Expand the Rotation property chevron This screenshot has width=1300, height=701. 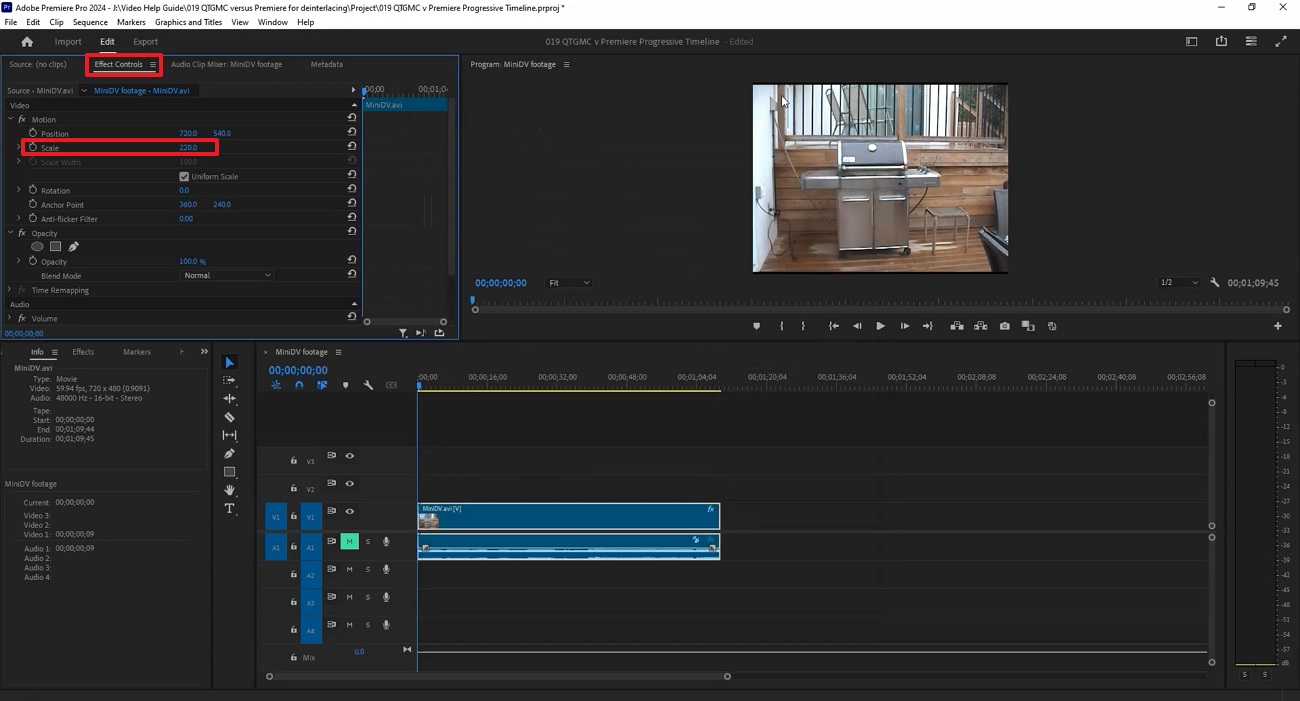[x=19, y=190]
